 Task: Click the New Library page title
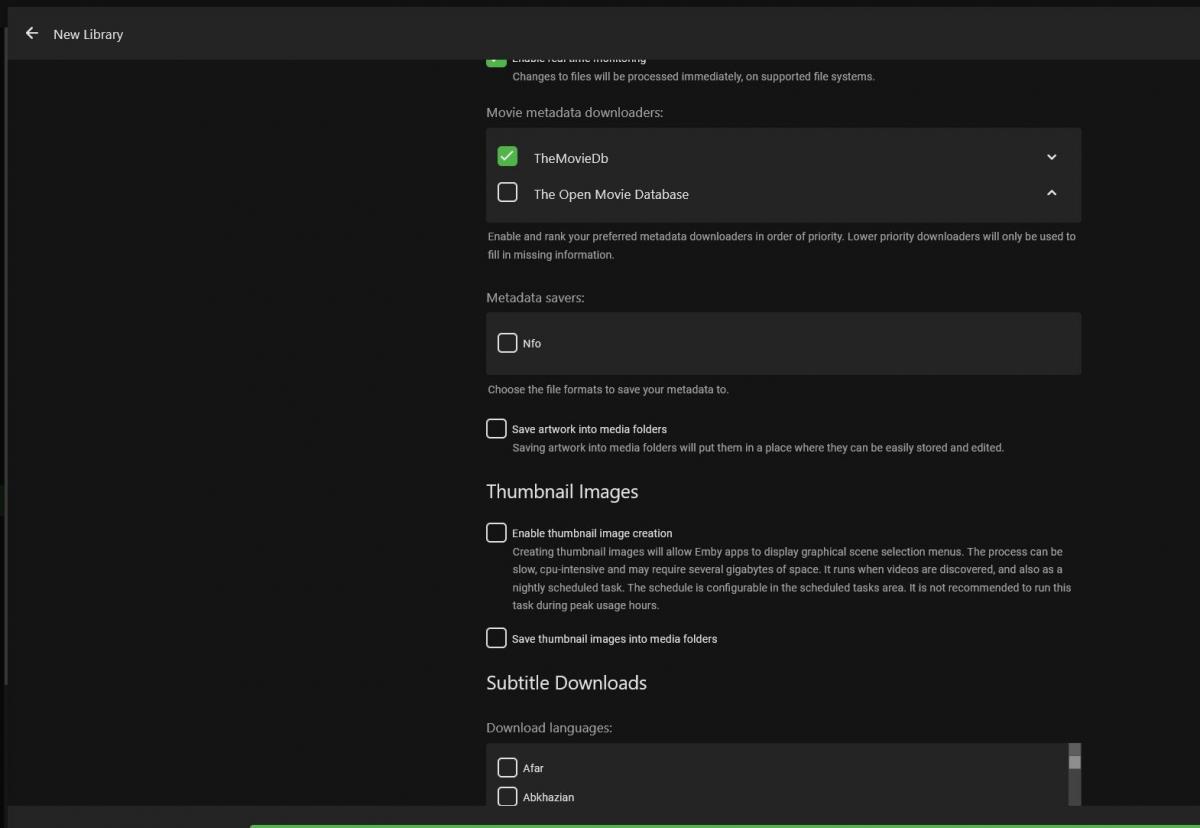click(x=88, y=34)
